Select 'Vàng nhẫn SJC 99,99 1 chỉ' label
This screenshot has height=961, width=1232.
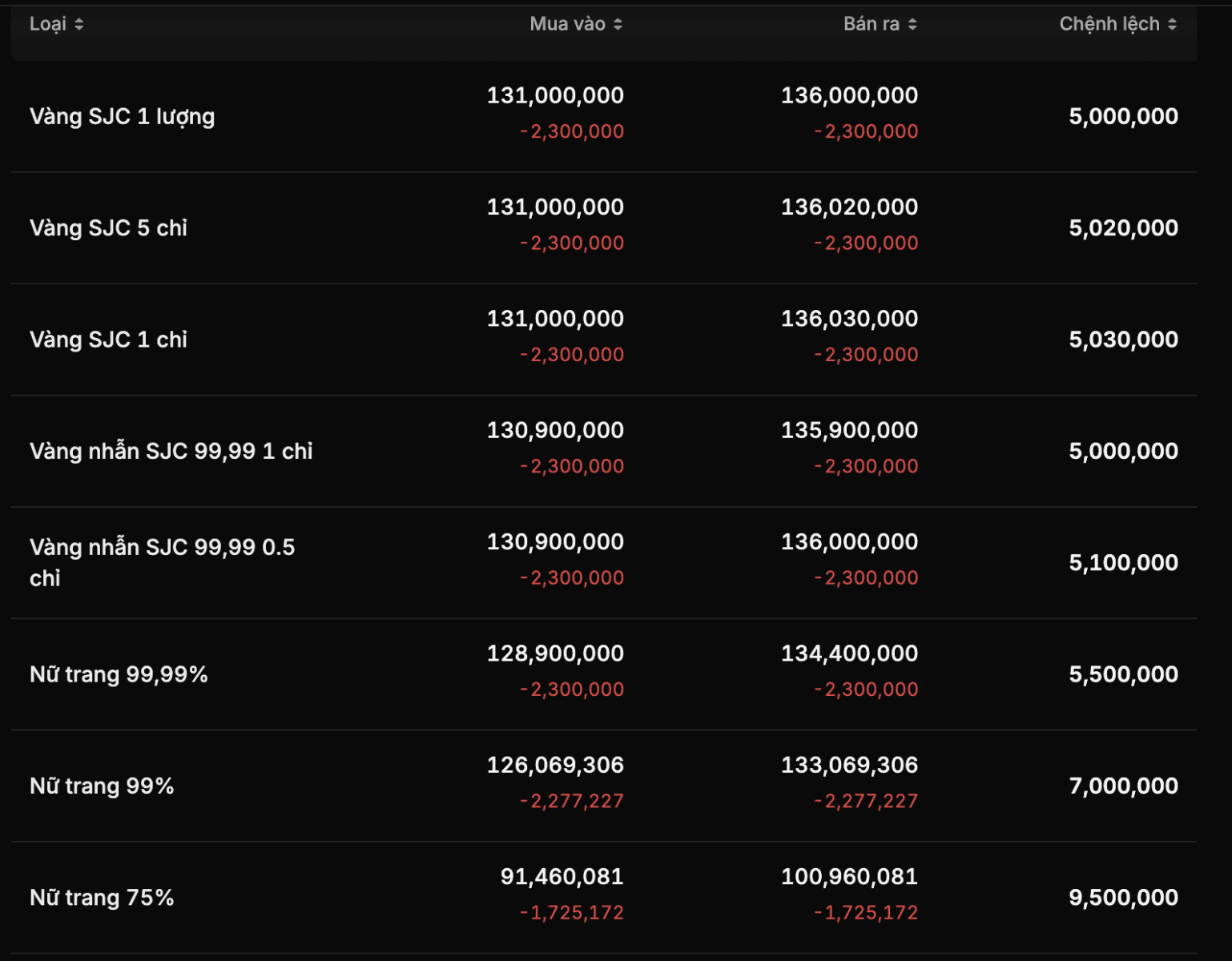[171, 452]
